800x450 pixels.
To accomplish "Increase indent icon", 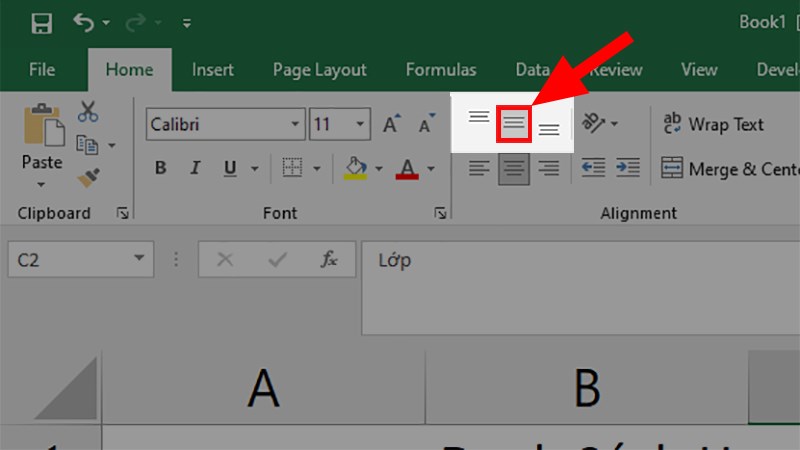I will pos(628,168).
